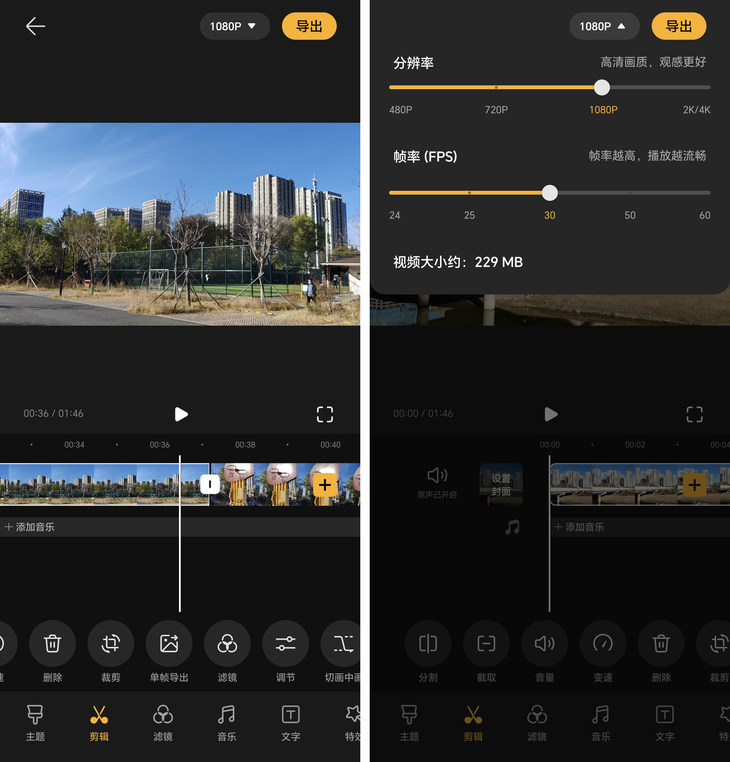Viewport: 730px width, 762px height.
Task: Toggle 原声已开启 original sound on right screen
Action: (x=437, y=483)
